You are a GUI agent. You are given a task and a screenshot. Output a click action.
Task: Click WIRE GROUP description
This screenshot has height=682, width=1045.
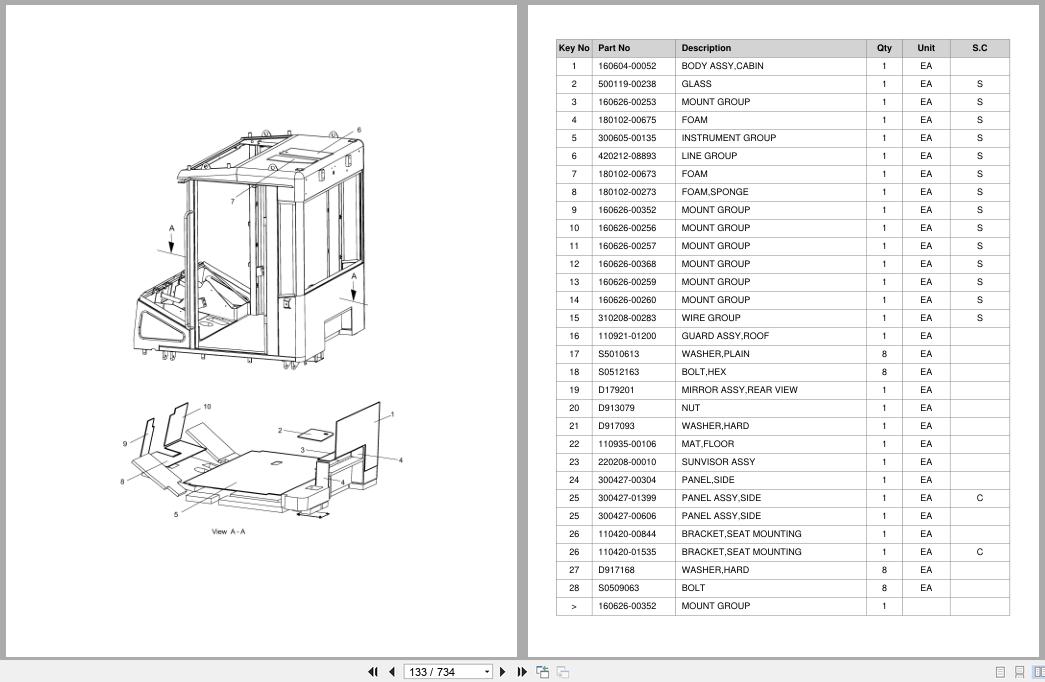coord(710,318)
